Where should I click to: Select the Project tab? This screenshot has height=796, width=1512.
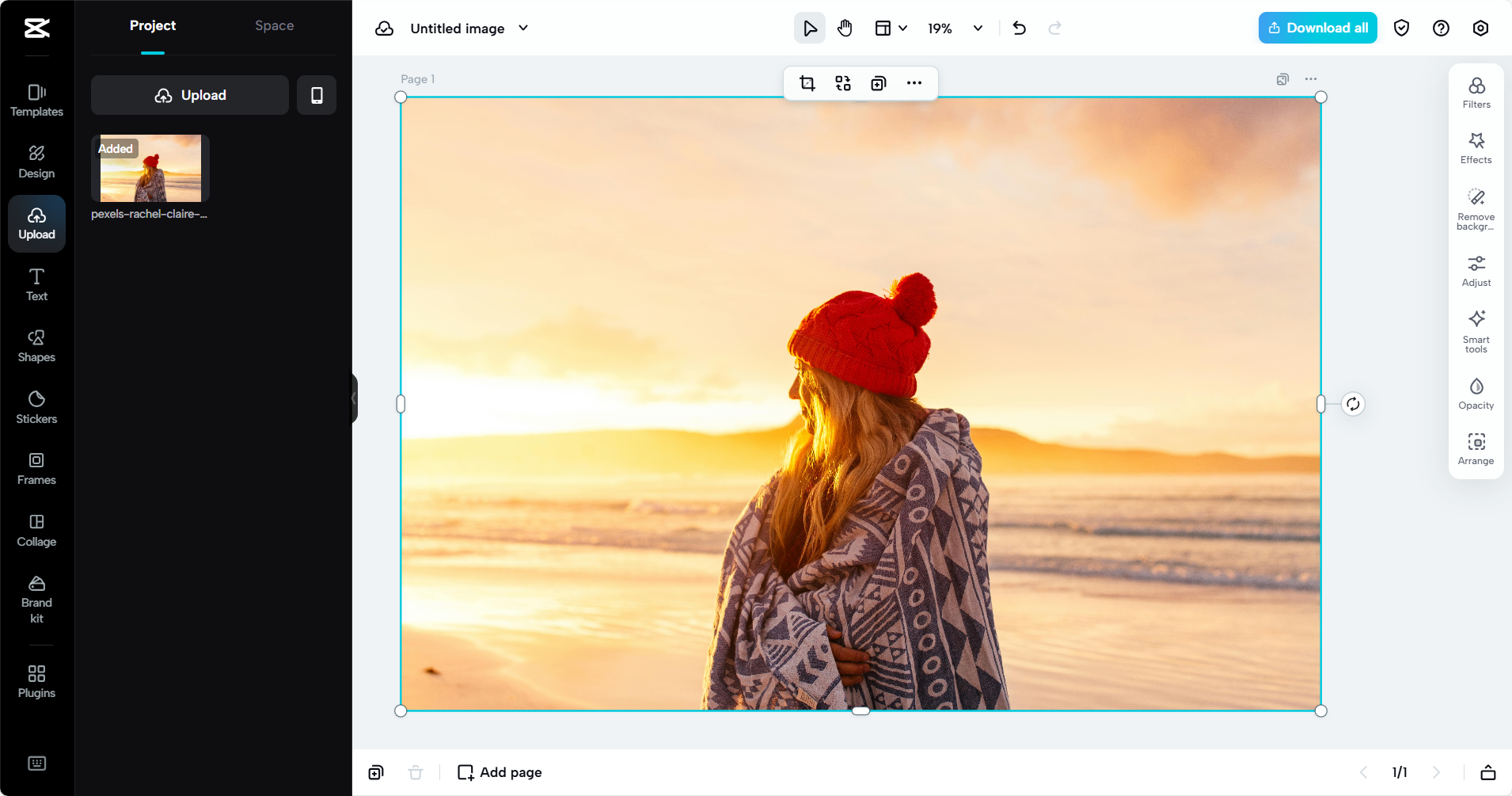pyautogui.click(x=153, y=25)
